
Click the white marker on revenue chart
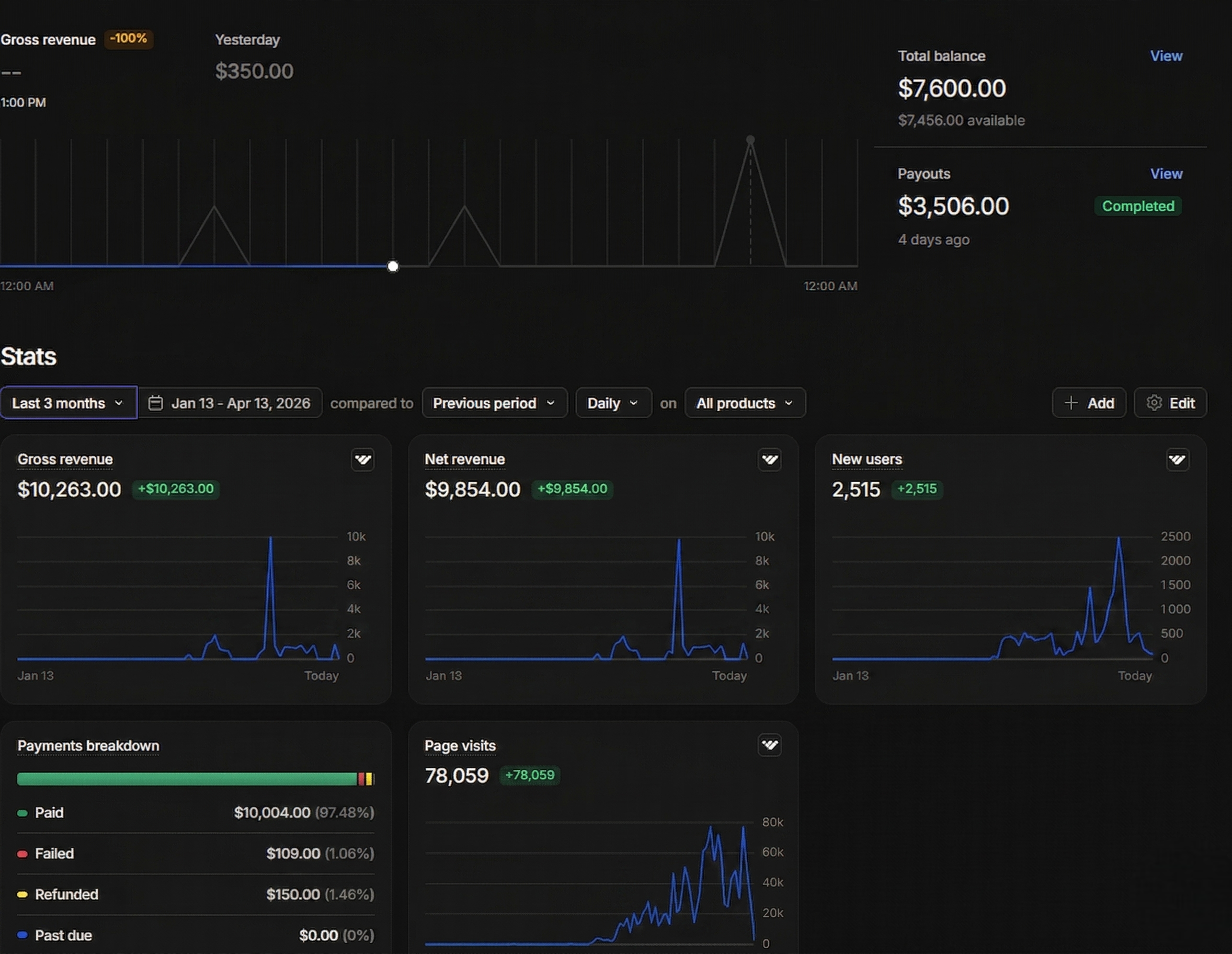pos(393,266)
